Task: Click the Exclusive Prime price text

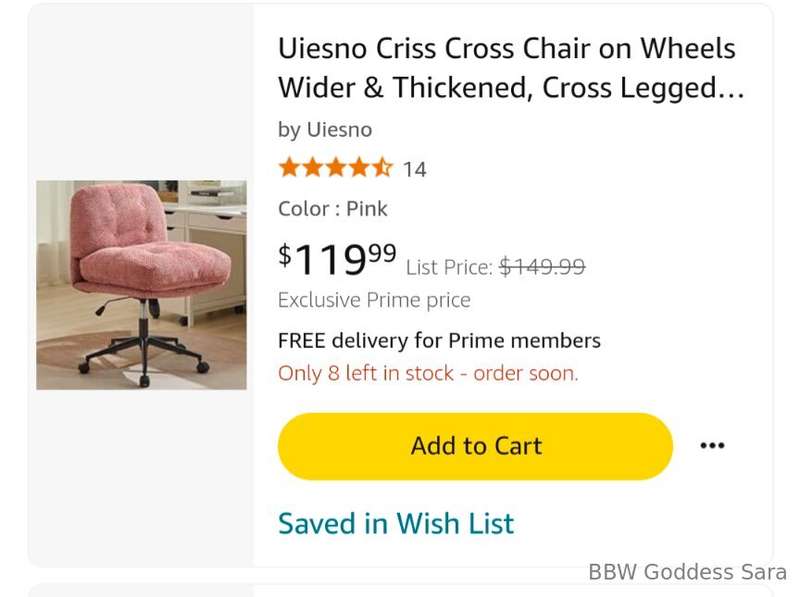Action: coord(374,300)
